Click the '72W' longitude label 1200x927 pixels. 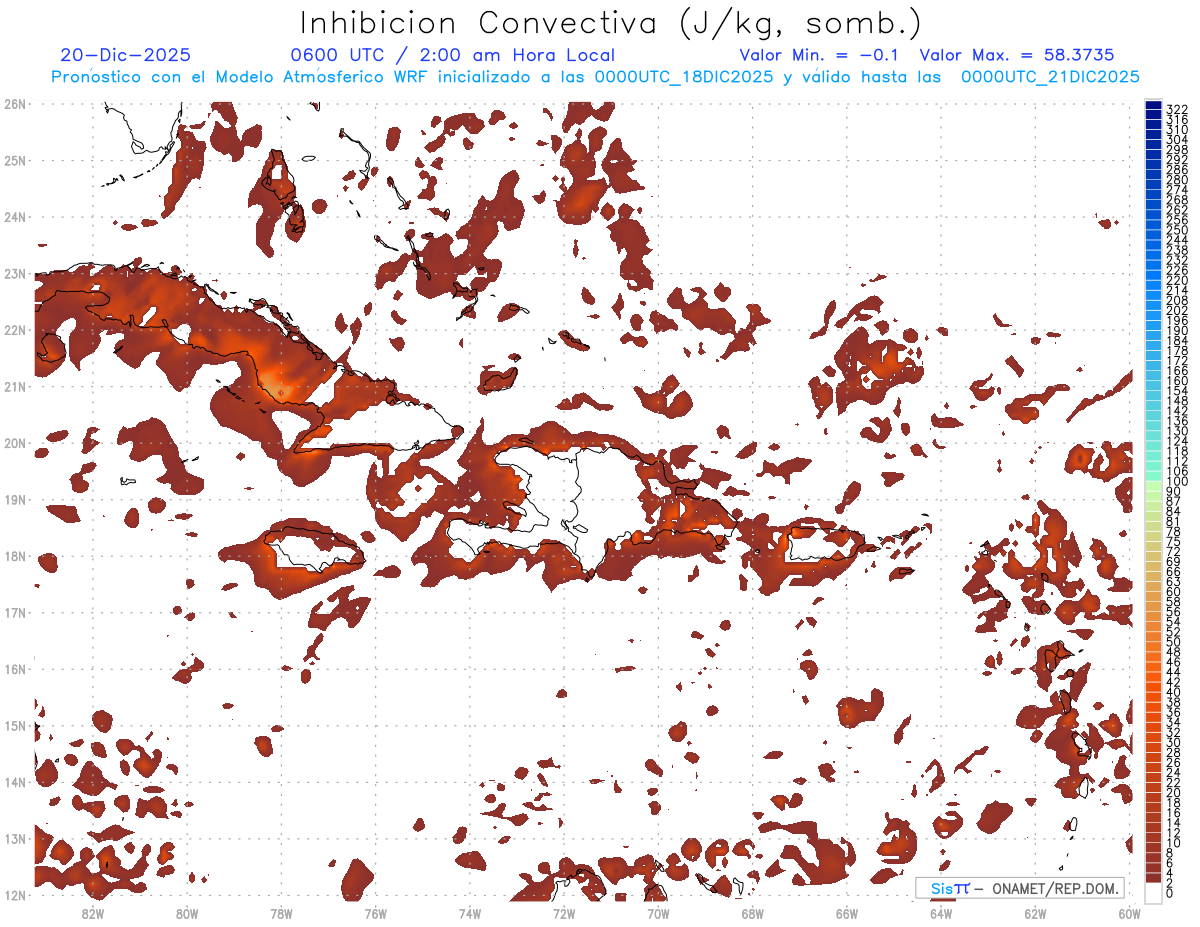click(564, 913)
